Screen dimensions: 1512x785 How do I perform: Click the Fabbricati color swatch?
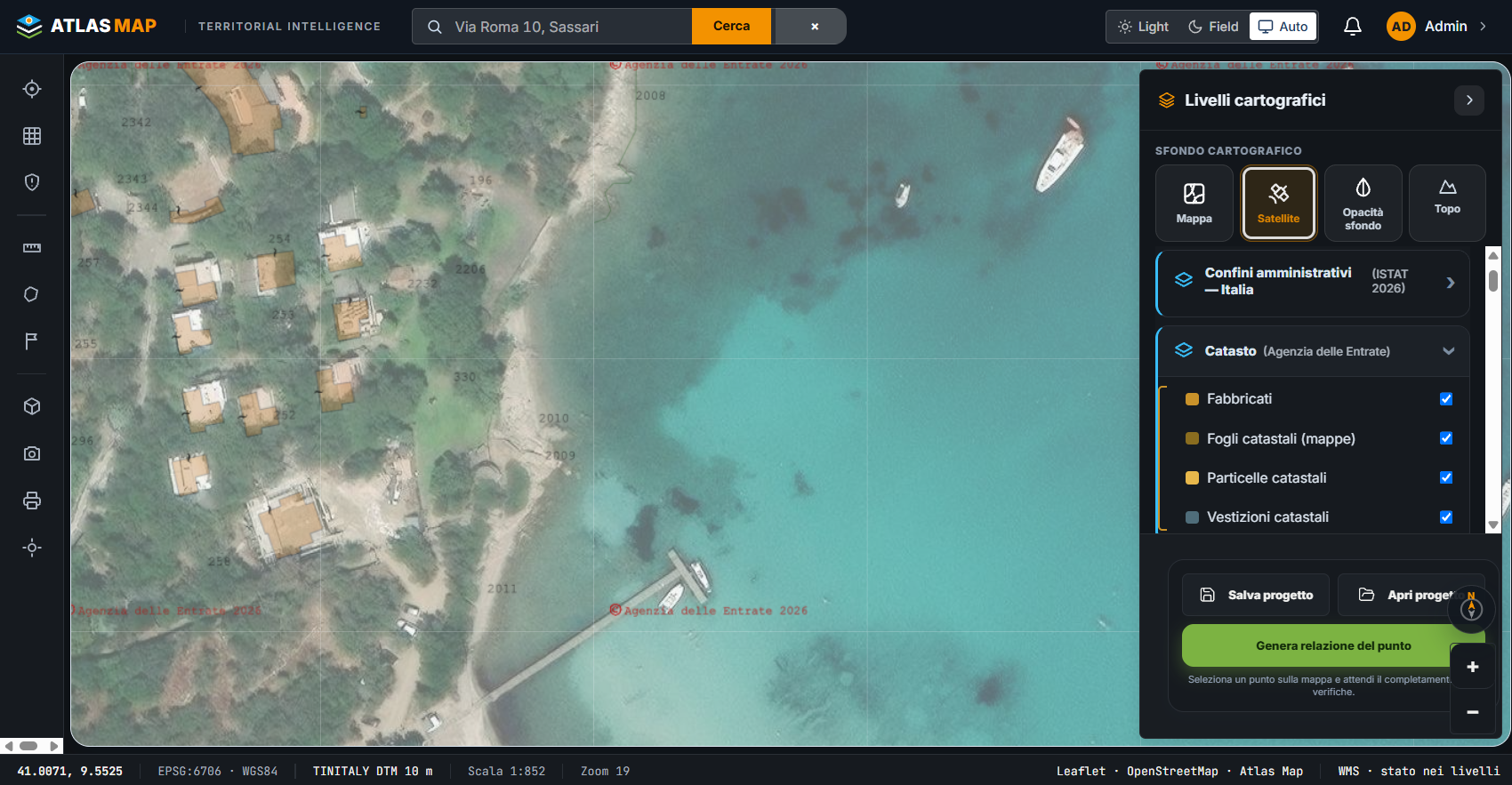(x=1193, y=399)
